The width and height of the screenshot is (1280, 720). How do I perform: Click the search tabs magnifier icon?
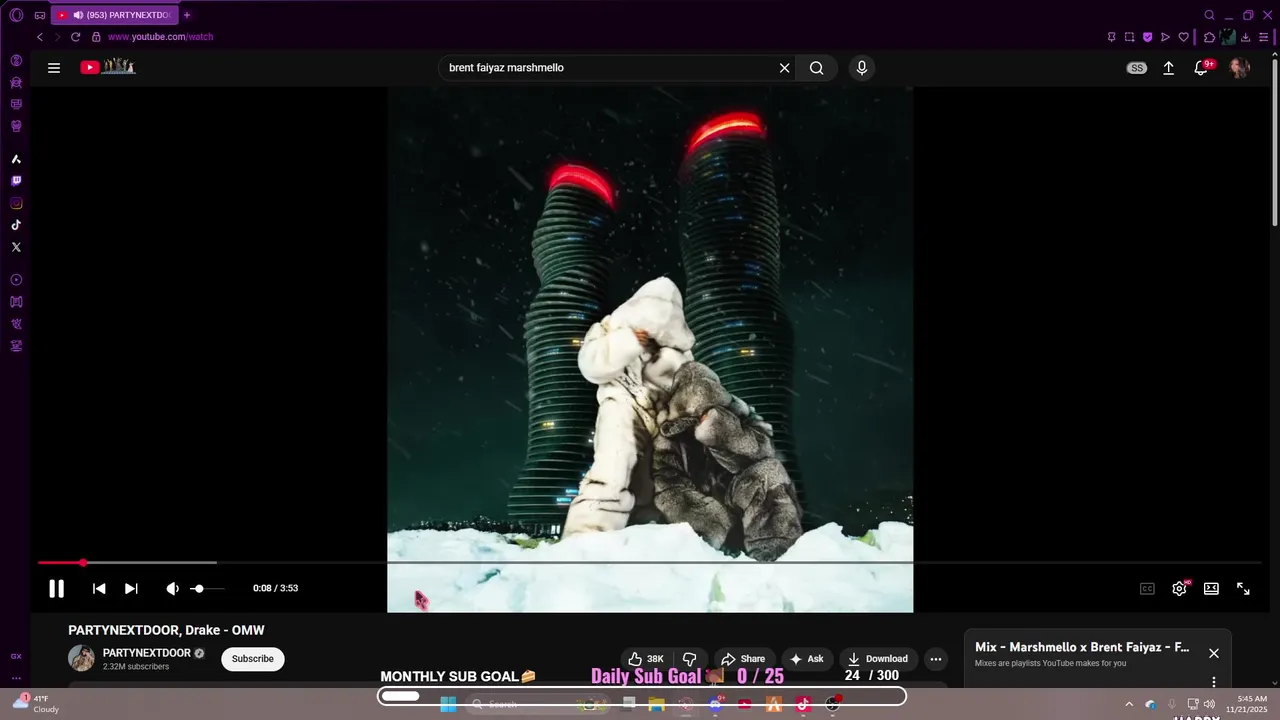[1209, 15]
